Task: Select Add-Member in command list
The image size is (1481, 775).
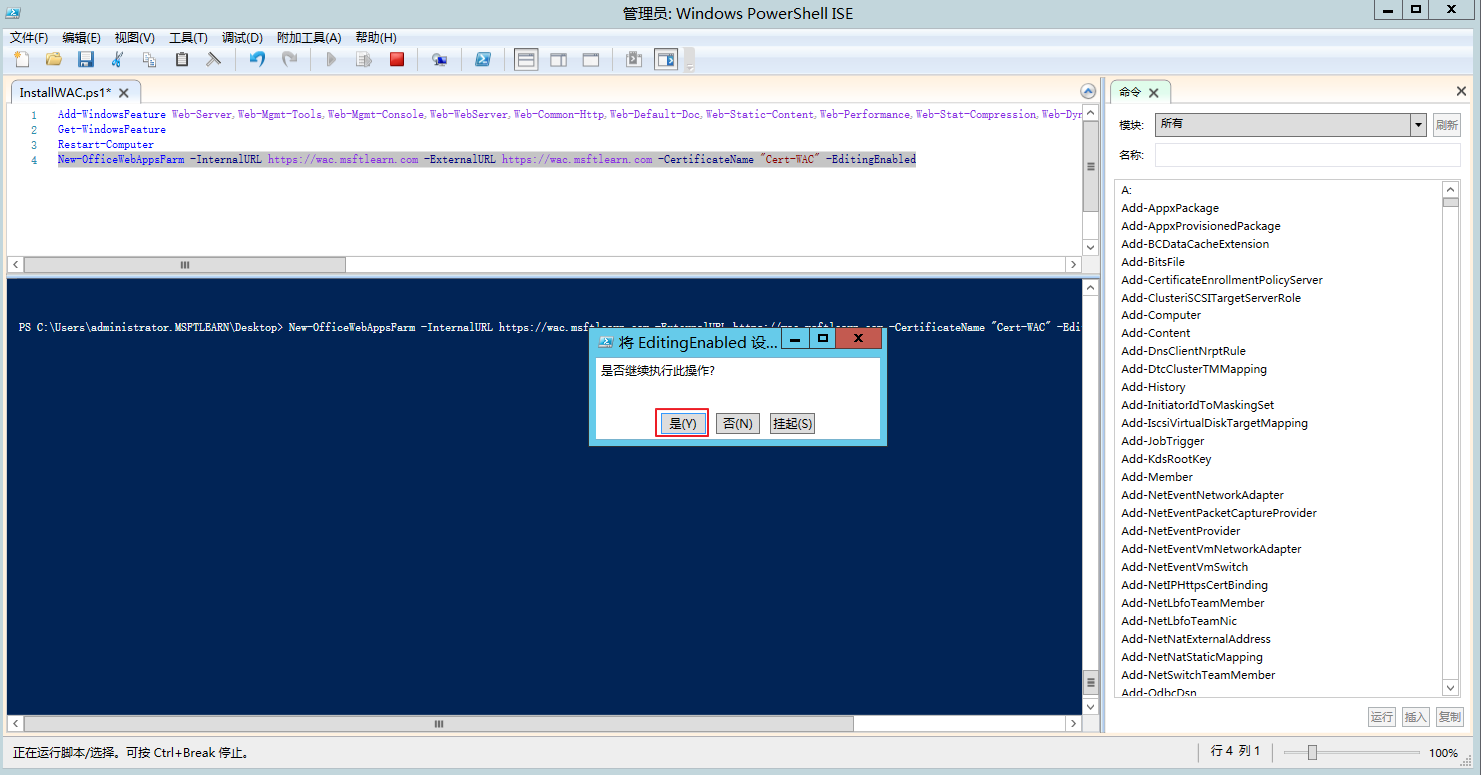Action: [x=1157, y=477]
